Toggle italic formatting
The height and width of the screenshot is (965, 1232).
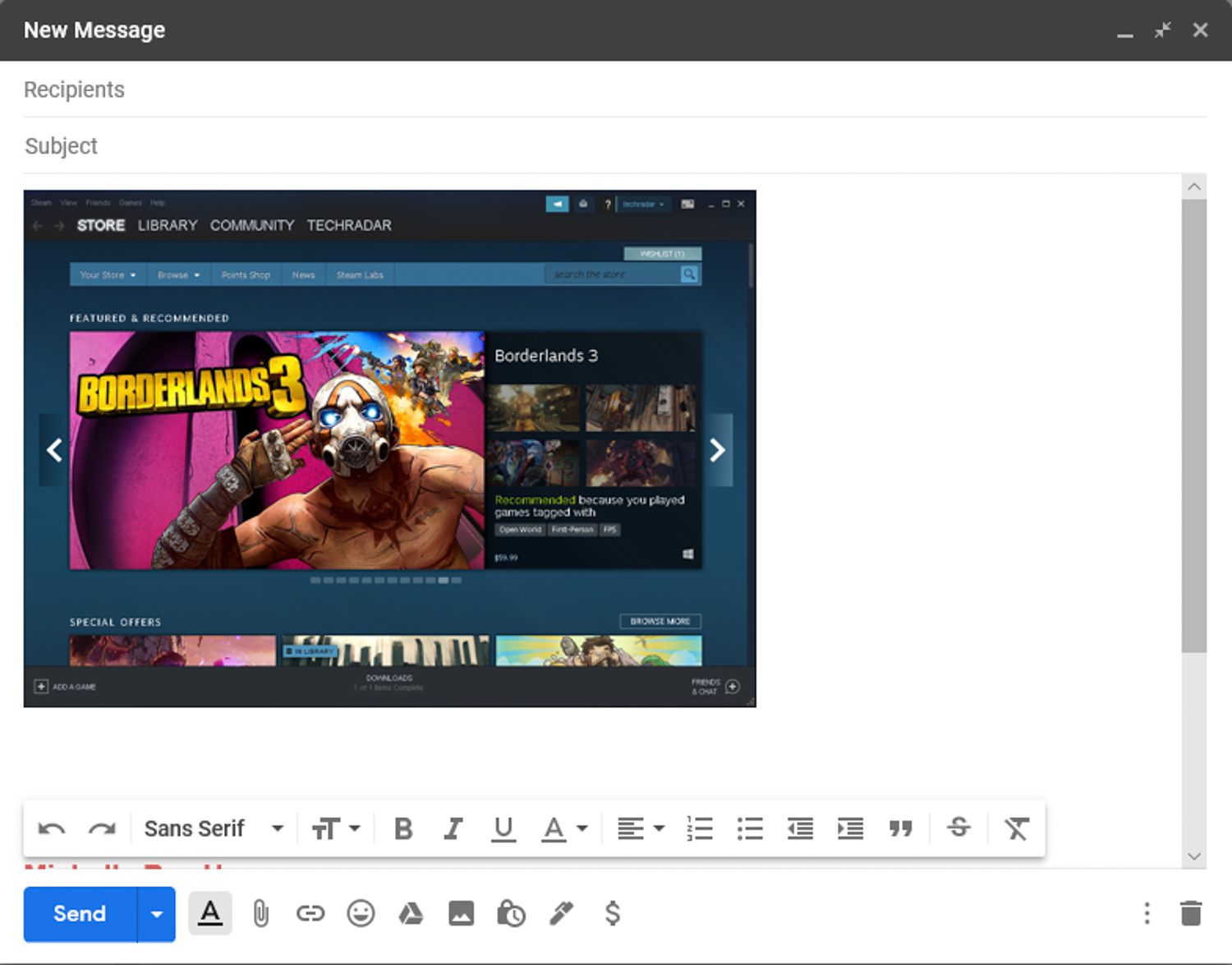pyautogui.click(x=453, y=829)
